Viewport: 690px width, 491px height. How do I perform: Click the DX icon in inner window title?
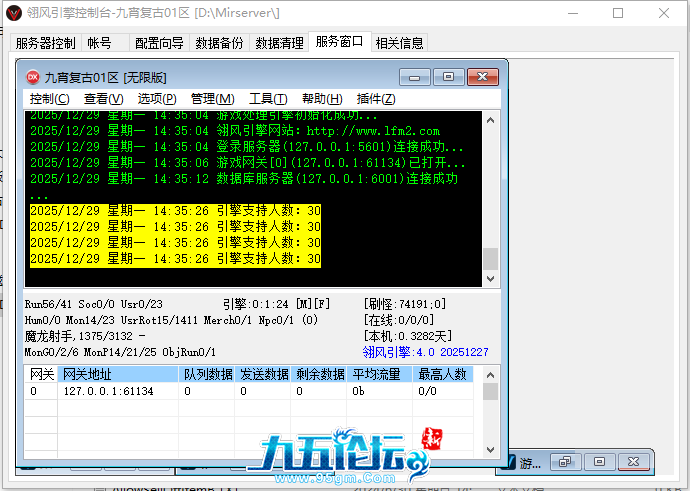pyautogui.click(x=32, y=77)
